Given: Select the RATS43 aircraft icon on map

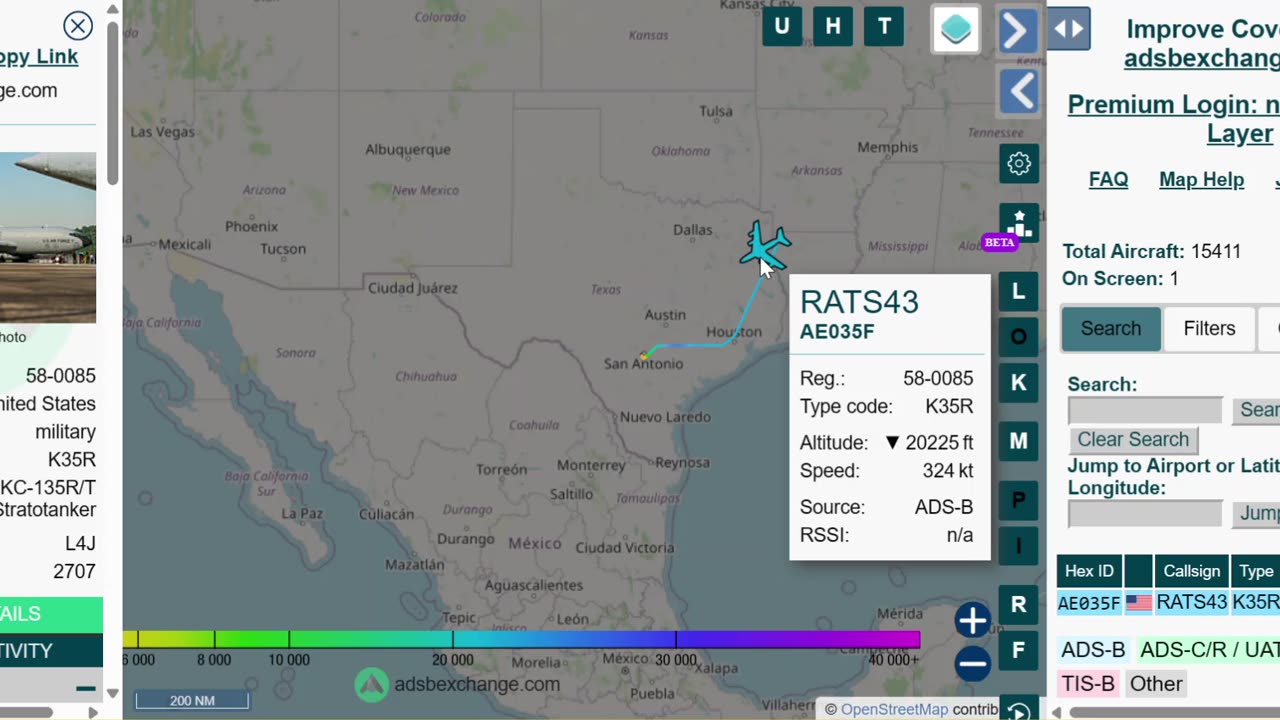Looking at the screenshot, I should click(x=766, y=245).
